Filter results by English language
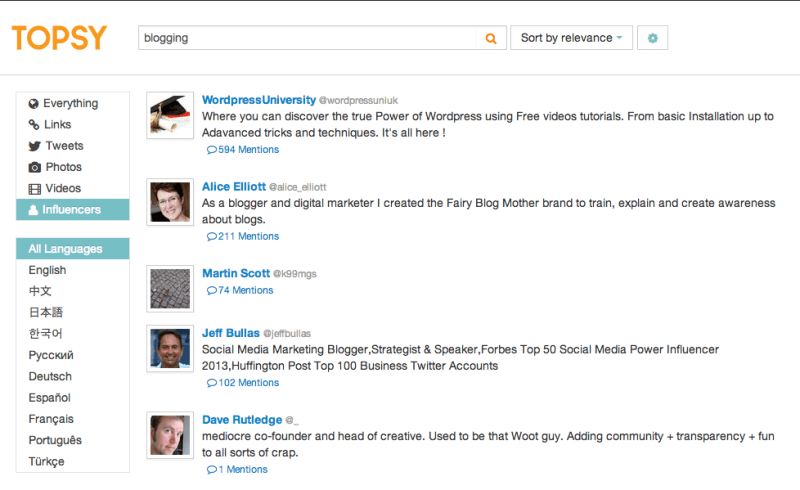800x490 pixels. click(x=47, y=270)
